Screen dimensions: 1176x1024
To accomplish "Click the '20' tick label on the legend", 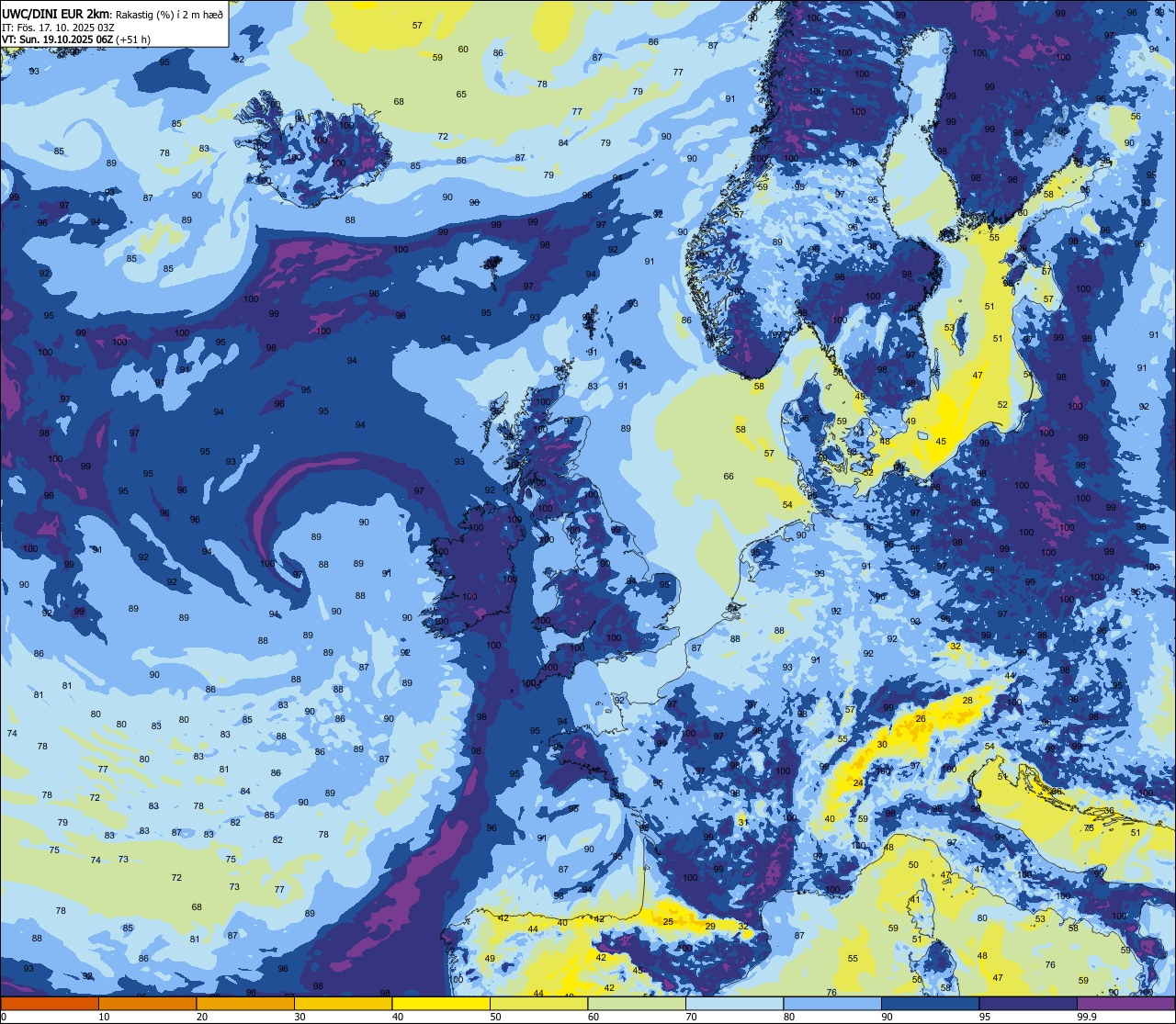I will 201,1017.
